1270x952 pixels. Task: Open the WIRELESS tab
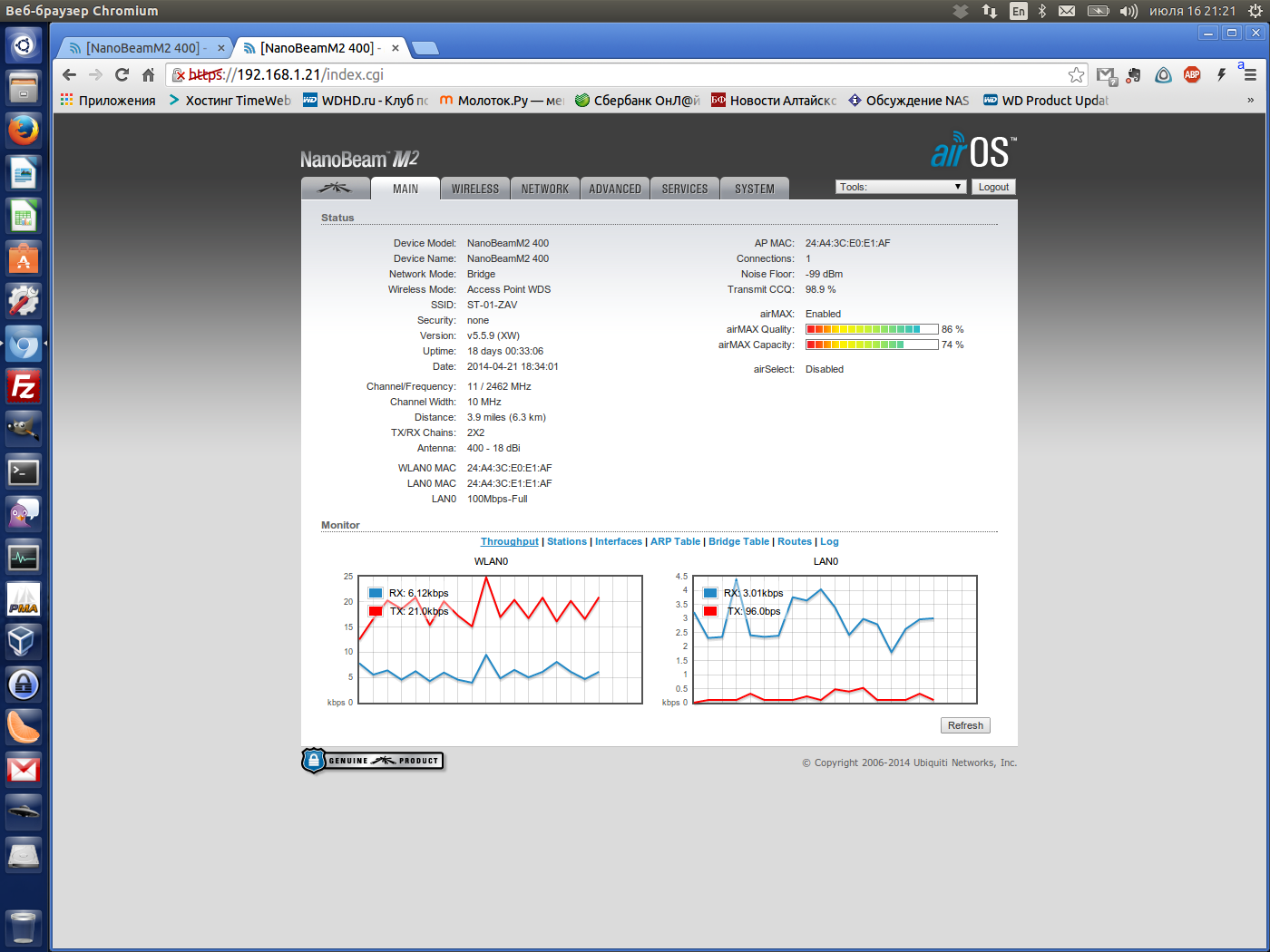pyautogui.click(x=475, y=188)
